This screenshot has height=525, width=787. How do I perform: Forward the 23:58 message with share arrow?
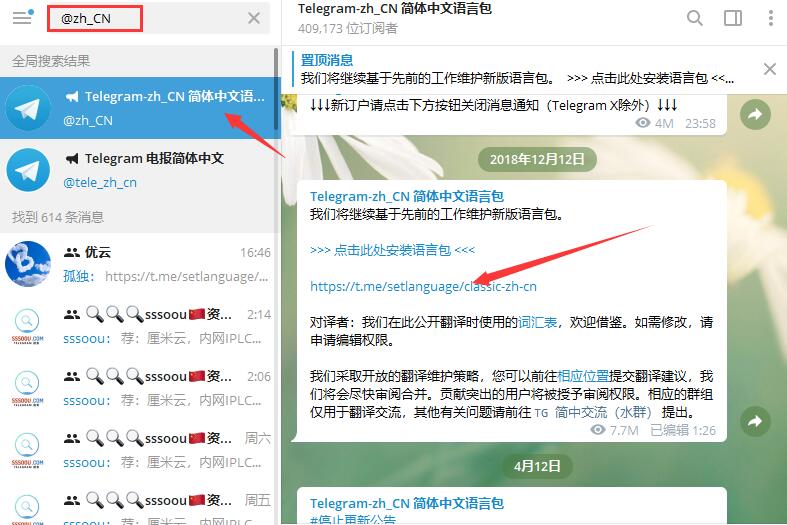click(755, 114)
